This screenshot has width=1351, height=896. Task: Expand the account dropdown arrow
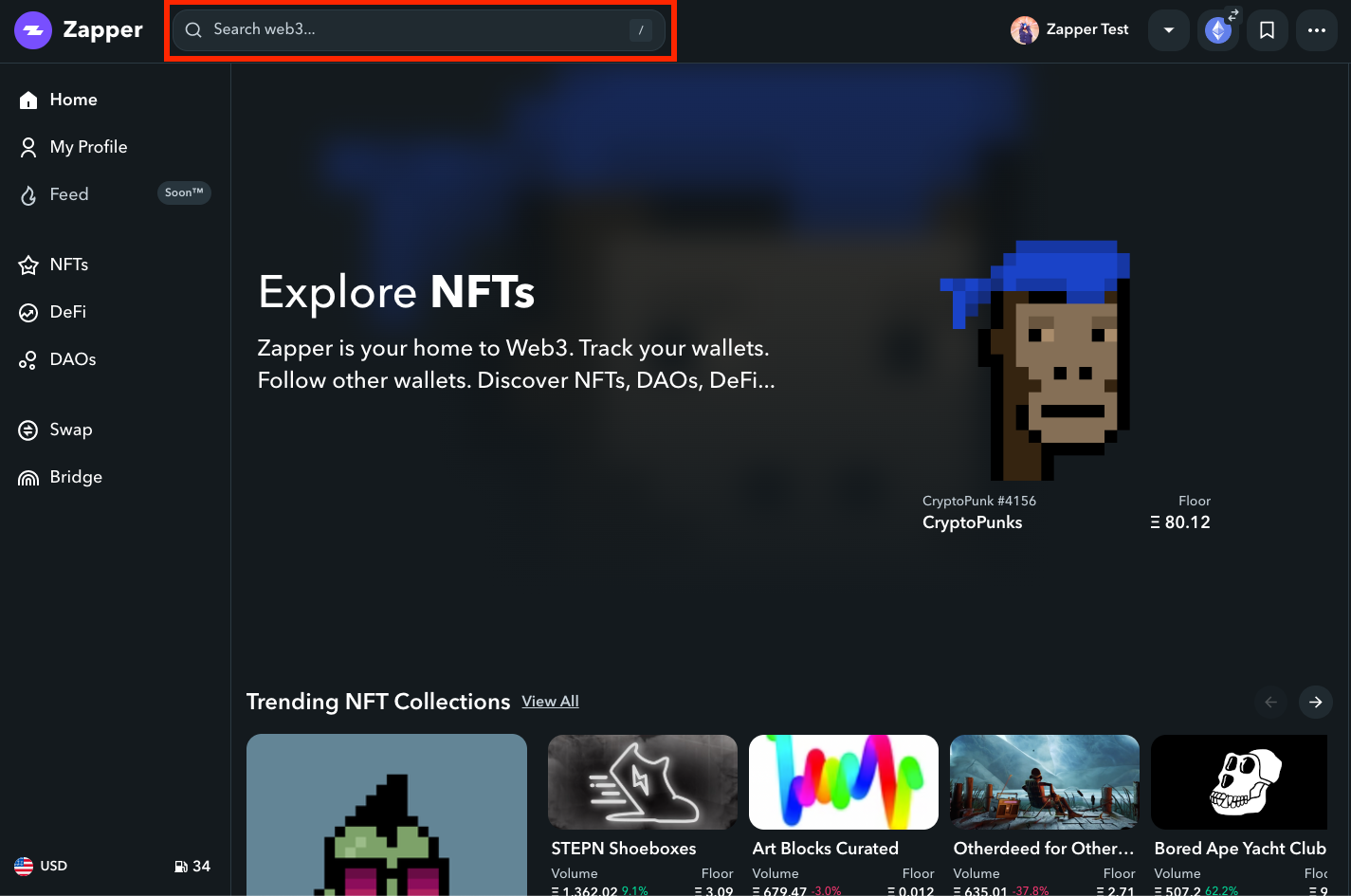pos(1169,30)
